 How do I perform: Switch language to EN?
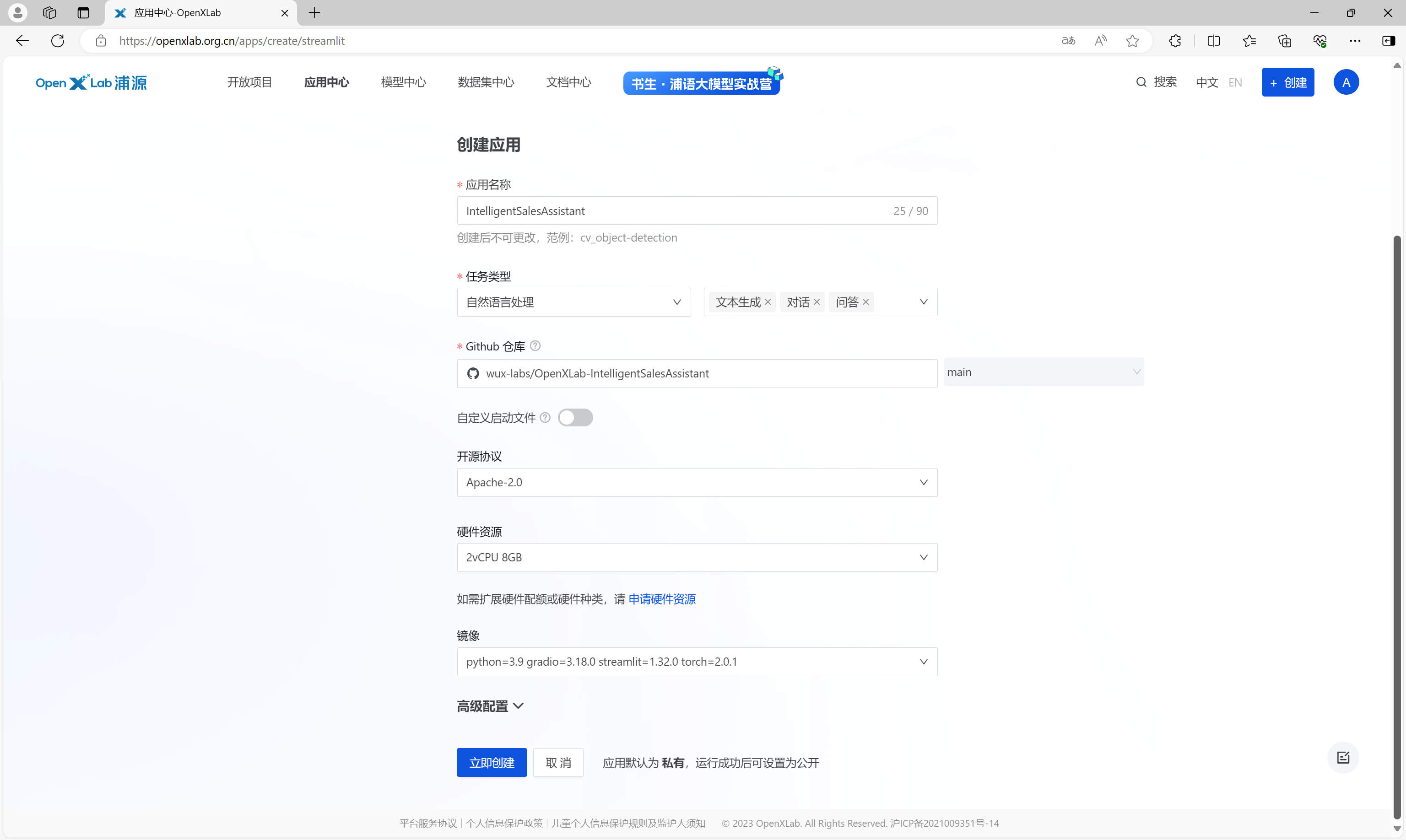(1235, 83)
